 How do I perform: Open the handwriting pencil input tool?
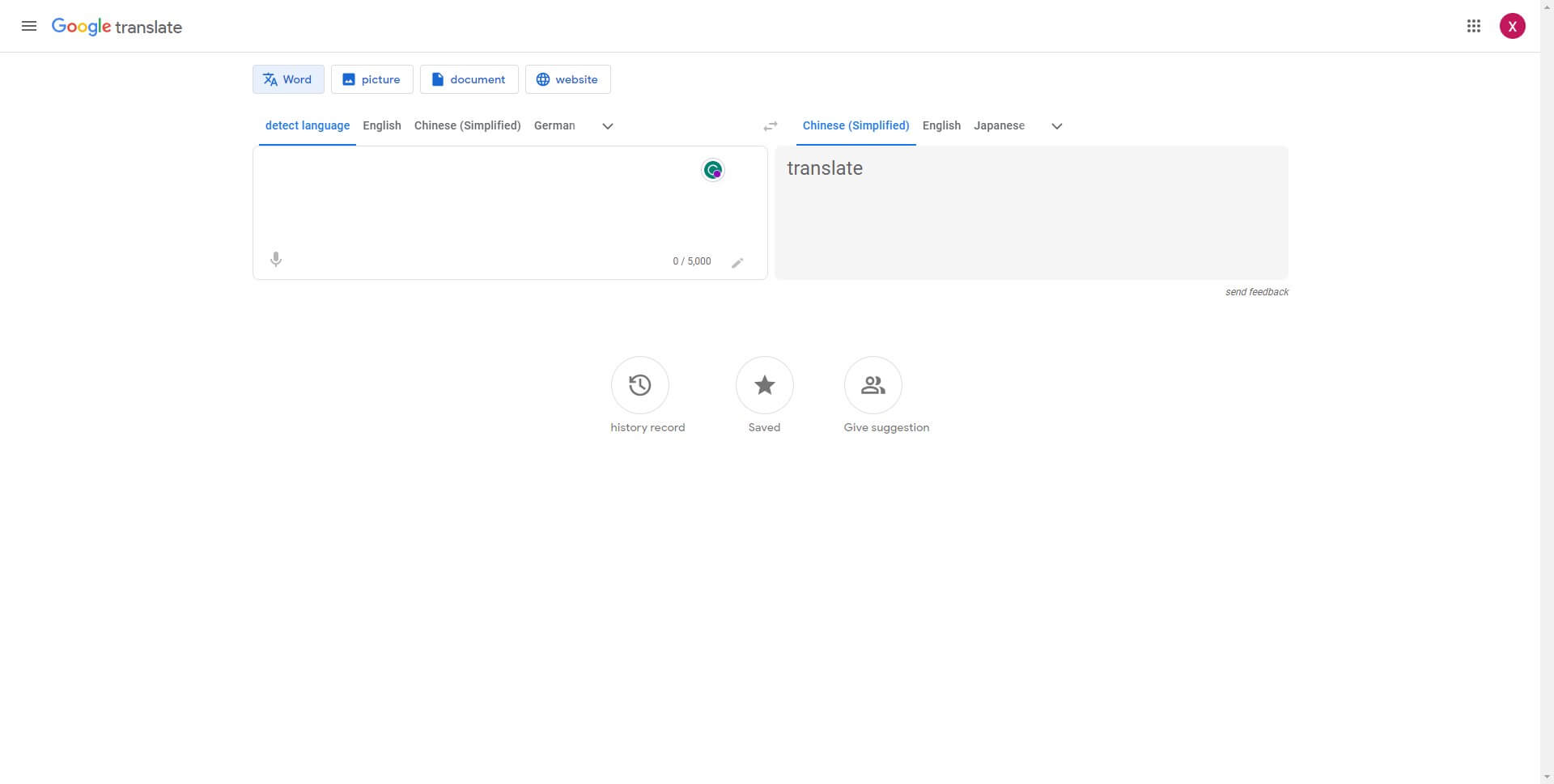point(737,262)
